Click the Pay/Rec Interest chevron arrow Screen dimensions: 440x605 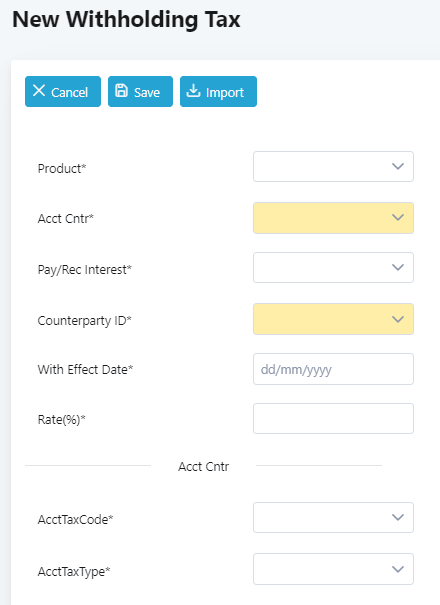pos(398,267)
